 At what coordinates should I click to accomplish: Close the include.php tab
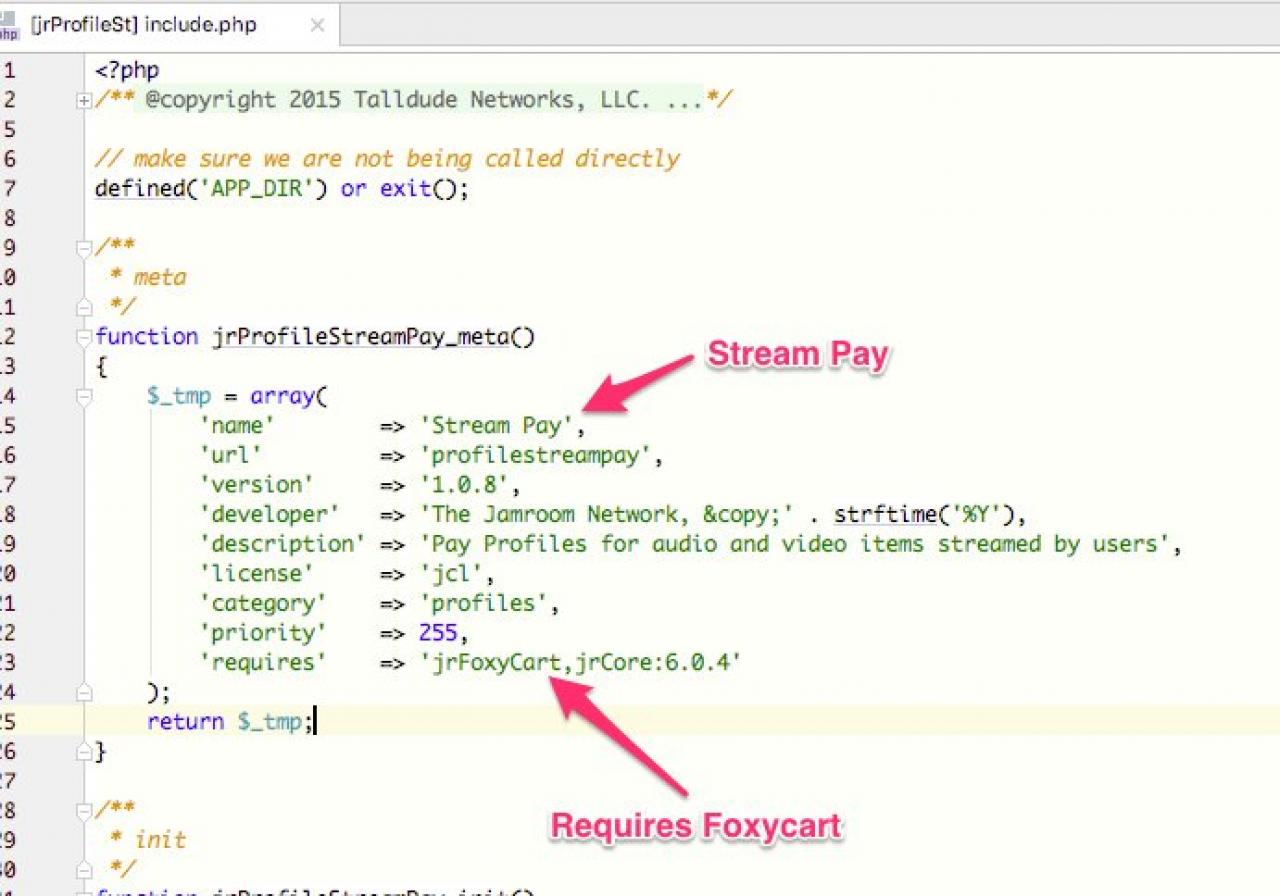(317, 26)
